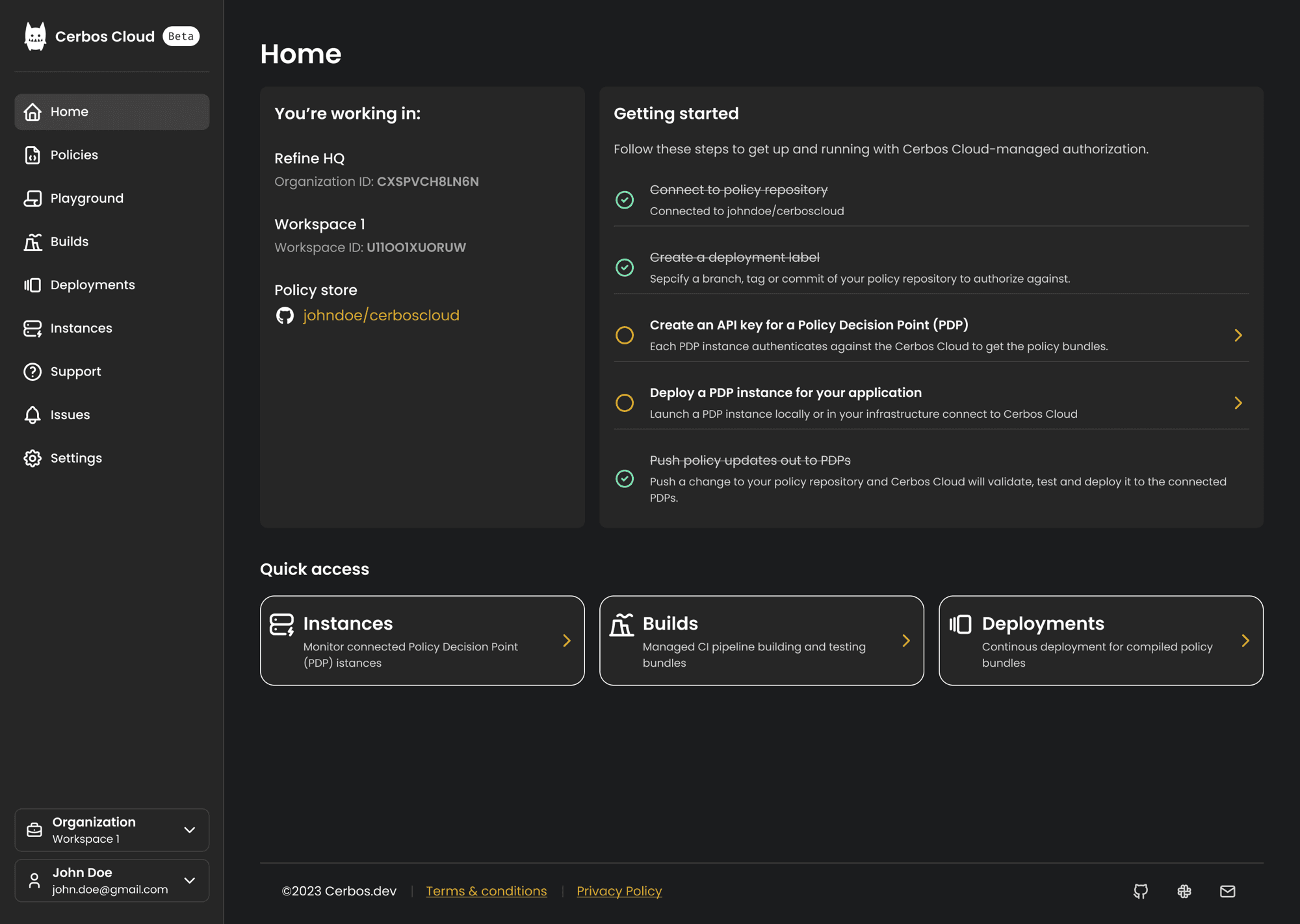This screenshot has height=924, width=1300.
Task: Click the GitHub icon in the footer
Action: [1141, 891]
